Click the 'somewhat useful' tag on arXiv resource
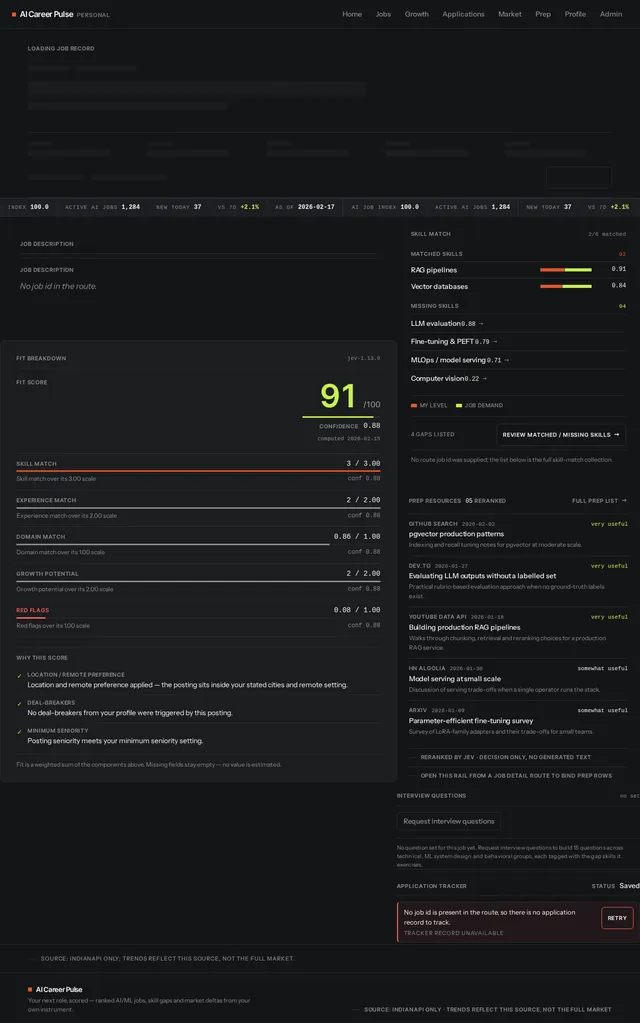Image resolution: width=640 pixels, height=1023 pixels. click(x=602, y=710)
